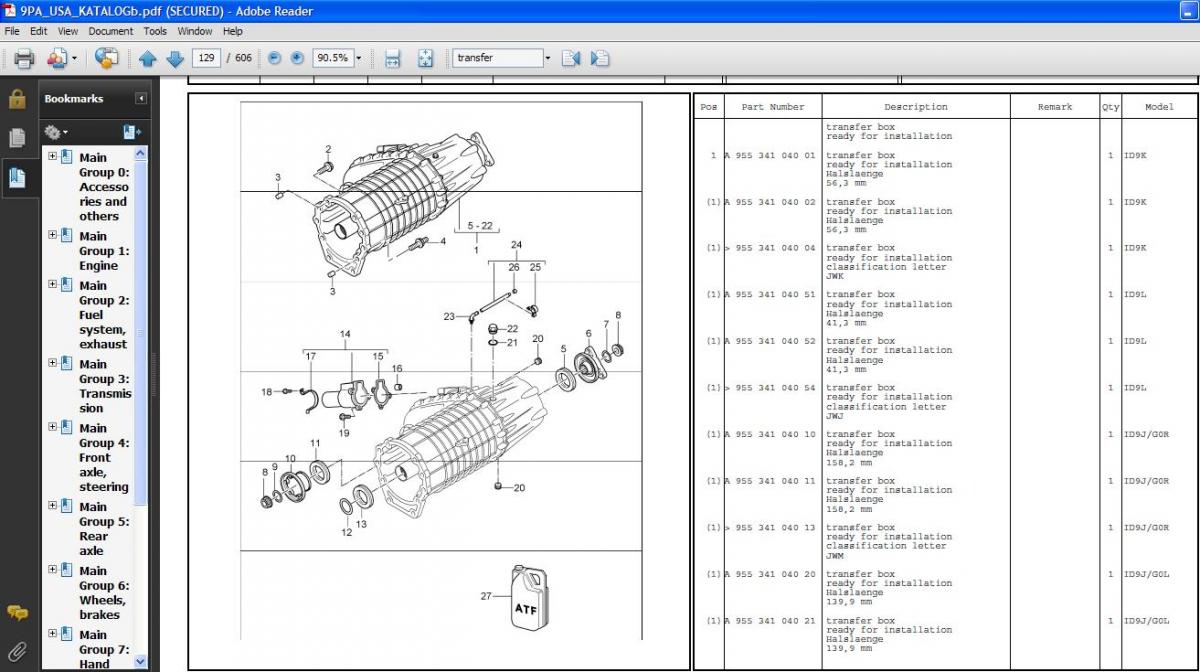Click the zoom in plus button
Viewport: 1200px width, 672px height.
(297, 58)
